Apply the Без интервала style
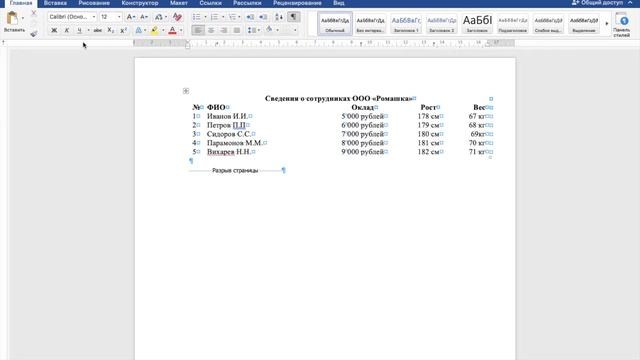The image size is (640, 360). click(x=370, y=23)
